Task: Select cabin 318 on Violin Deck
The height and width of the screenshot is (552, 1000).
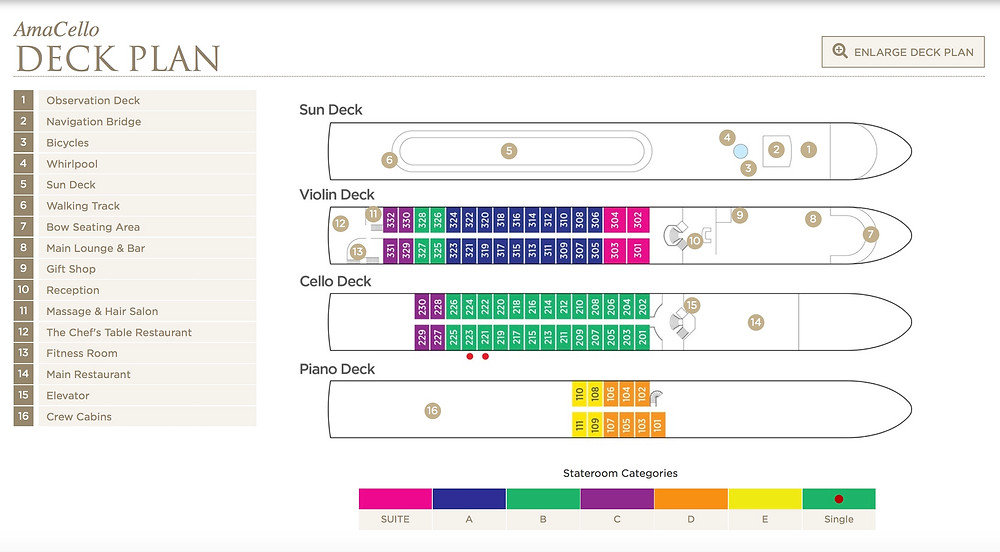Action: [501, 220]
